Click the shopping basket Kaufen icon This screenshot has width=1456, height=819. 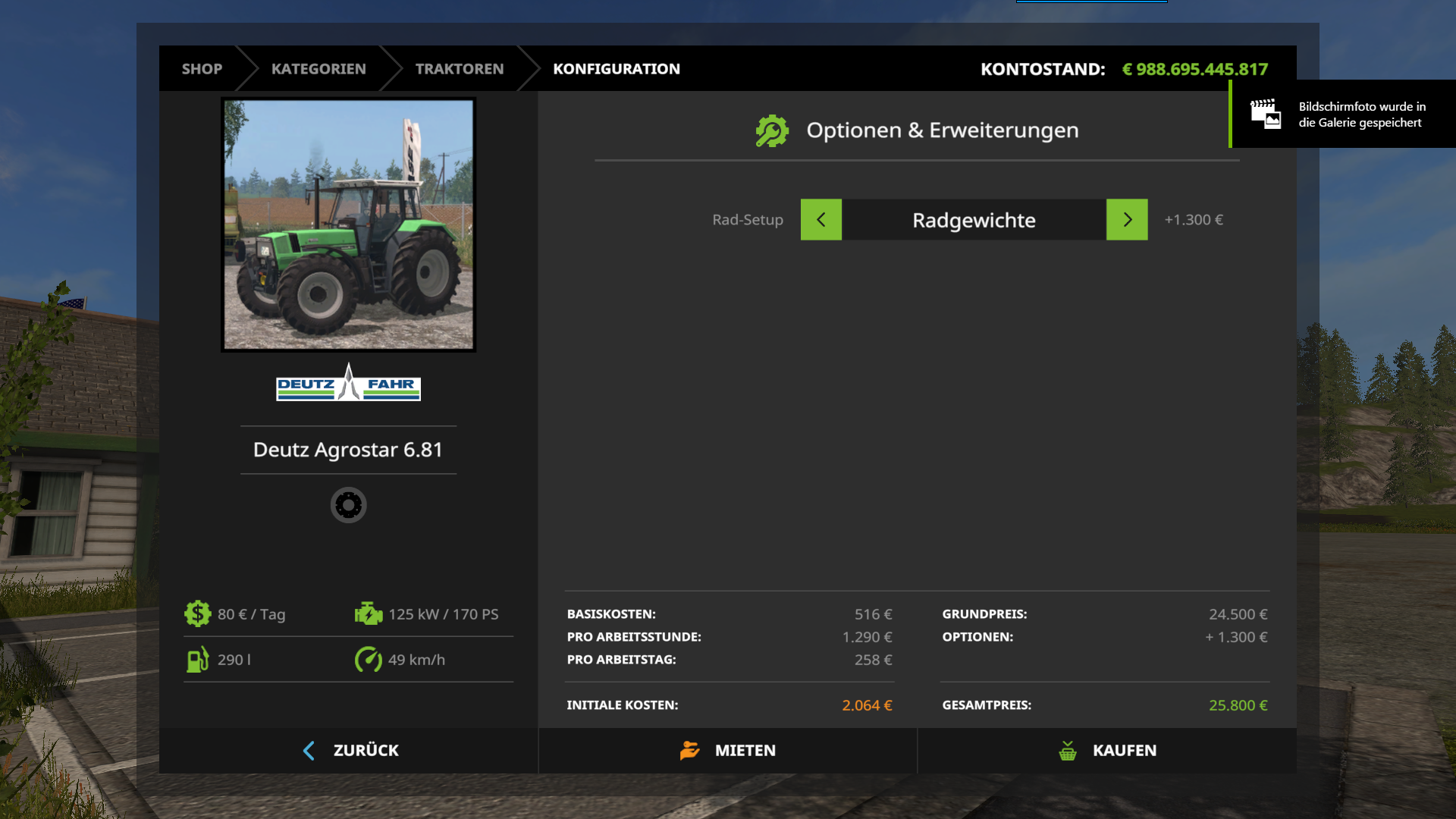[1067, 751]
